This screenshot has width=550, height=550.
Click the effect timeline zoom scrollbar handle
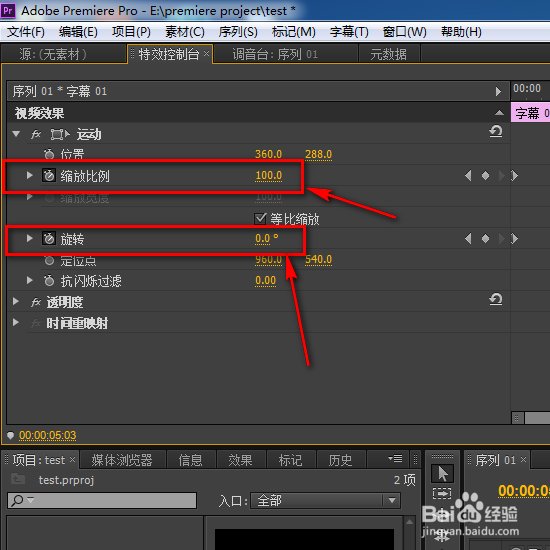[517, 418]
